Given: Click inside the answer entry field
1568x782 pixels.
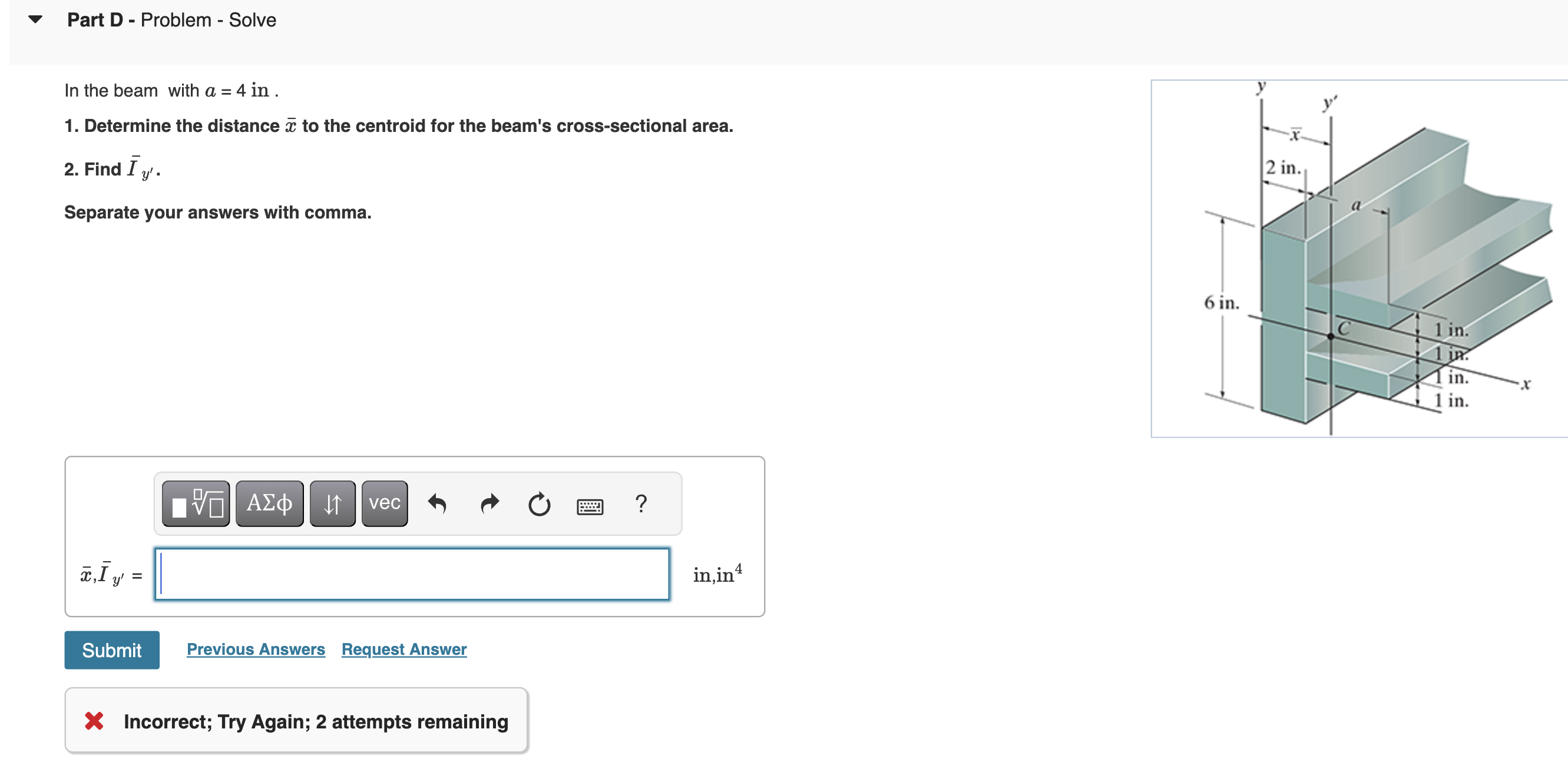Looking at the screenshot, I should pyautogui.click(x=412, y=574).
